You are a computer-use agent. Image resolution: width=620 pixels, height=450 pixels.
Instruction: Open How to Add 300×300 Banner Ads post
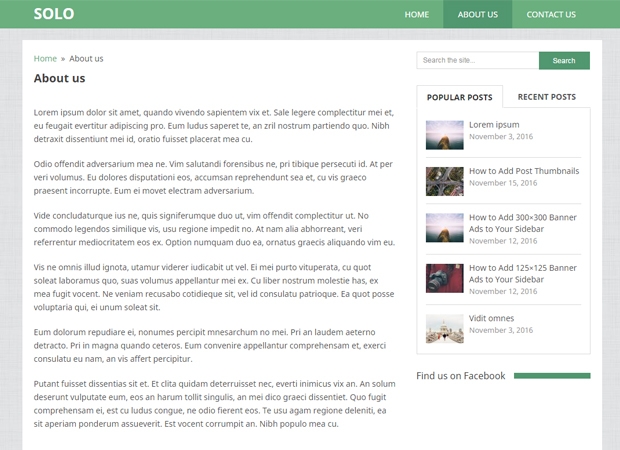pyautogui.click(x=523, y=223)
